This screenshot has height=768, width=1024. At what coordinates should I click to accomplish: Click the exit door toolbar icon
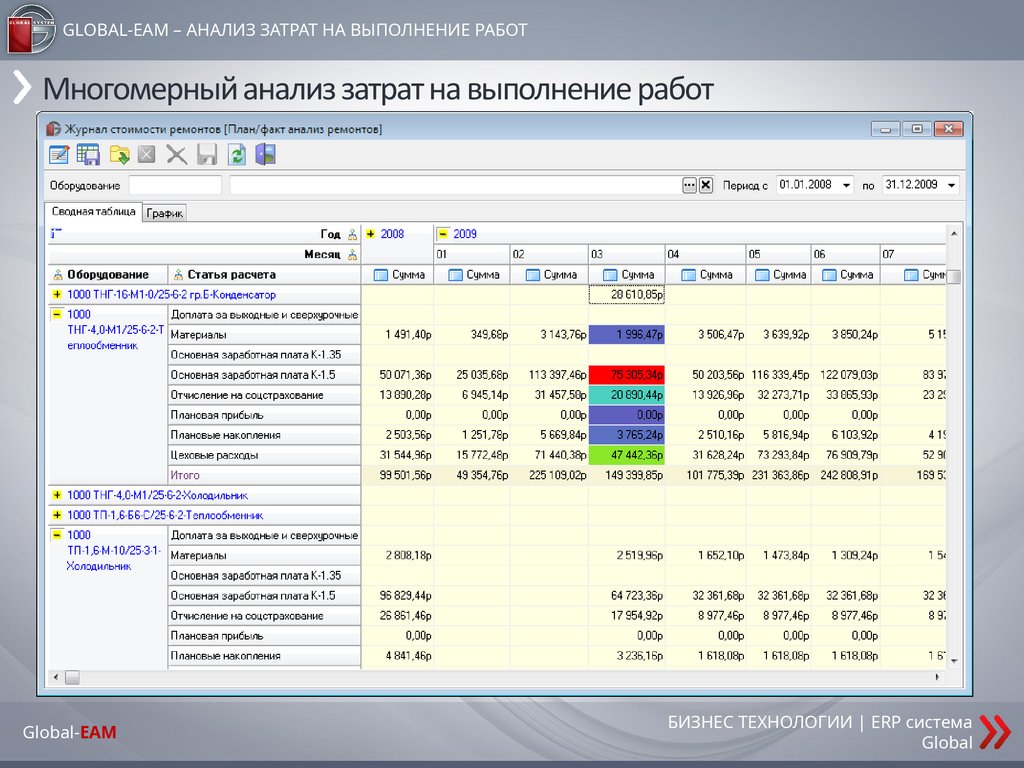pyautogui.click(x=265, y=154)
